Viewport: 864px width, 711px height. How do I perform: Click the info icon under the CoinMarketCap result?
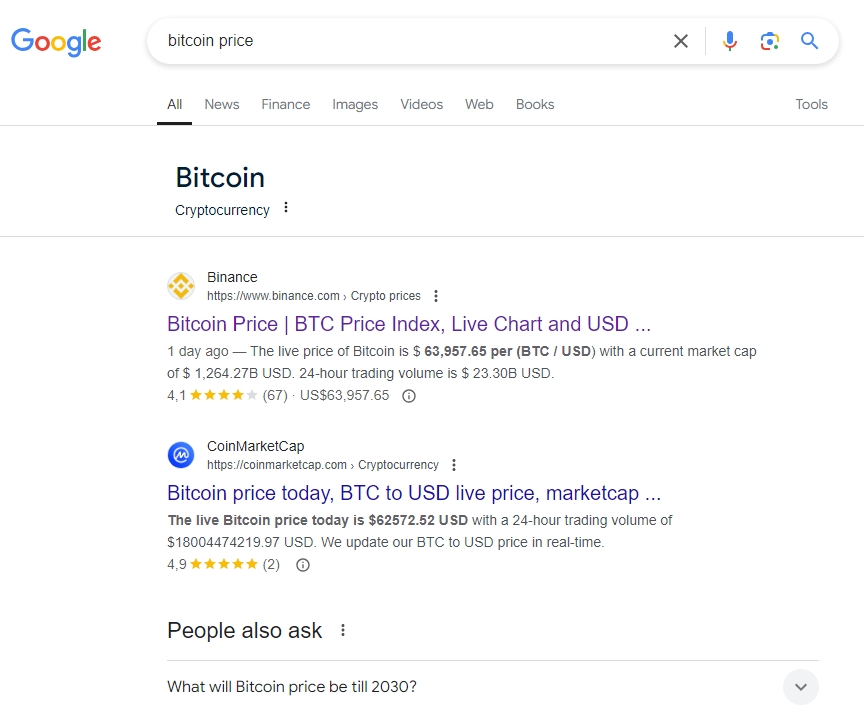point(303,565)
